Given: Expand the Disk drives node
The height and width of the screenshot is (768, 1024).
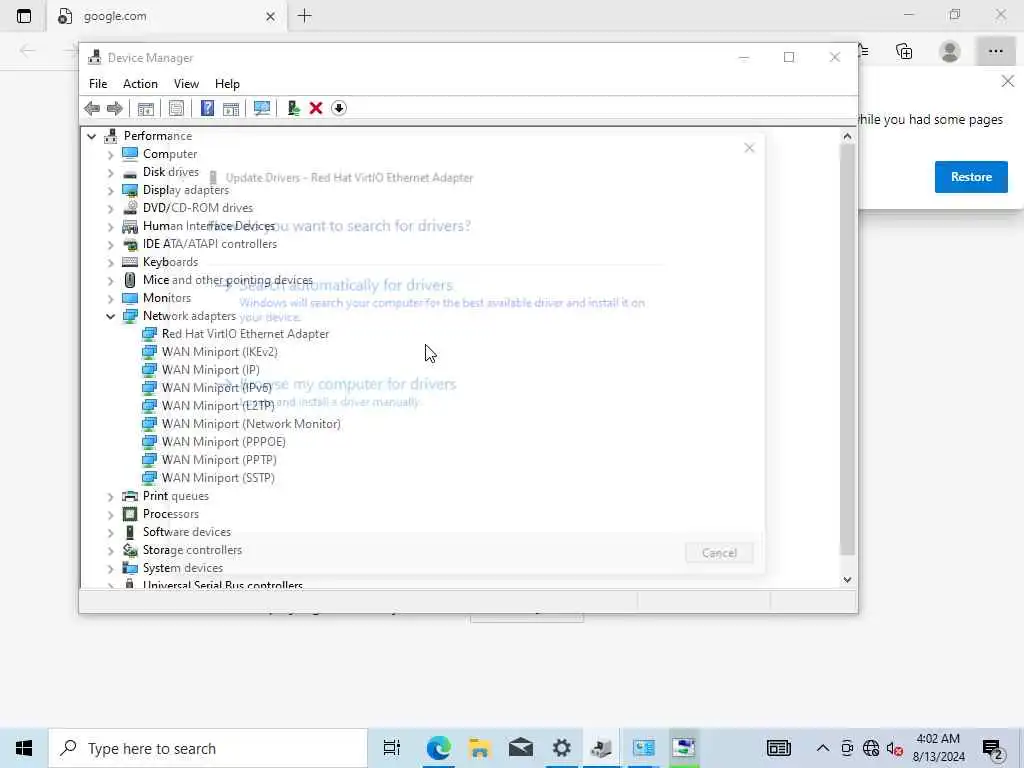Looking at the screenshot, I should point(110,173).
